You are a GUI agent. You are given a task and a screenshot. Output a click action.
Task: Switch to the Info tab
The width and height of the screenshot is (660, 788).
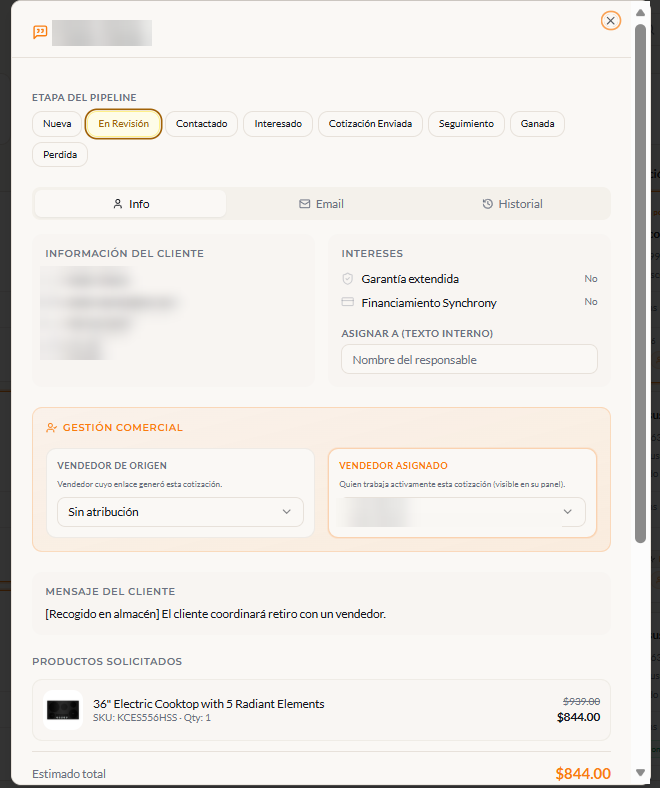(x=131, y=204)
